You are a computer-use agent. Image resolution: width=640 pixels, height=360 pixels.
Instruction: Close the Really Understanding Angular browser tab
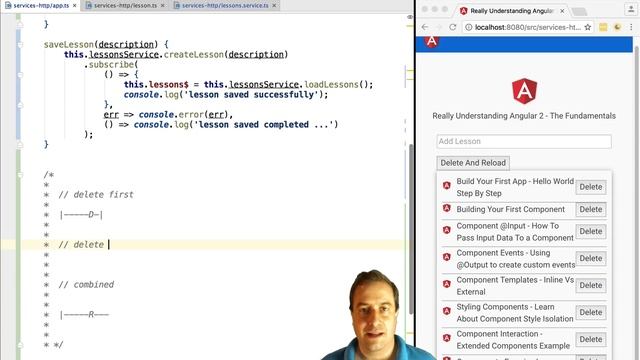coord(562,11)
